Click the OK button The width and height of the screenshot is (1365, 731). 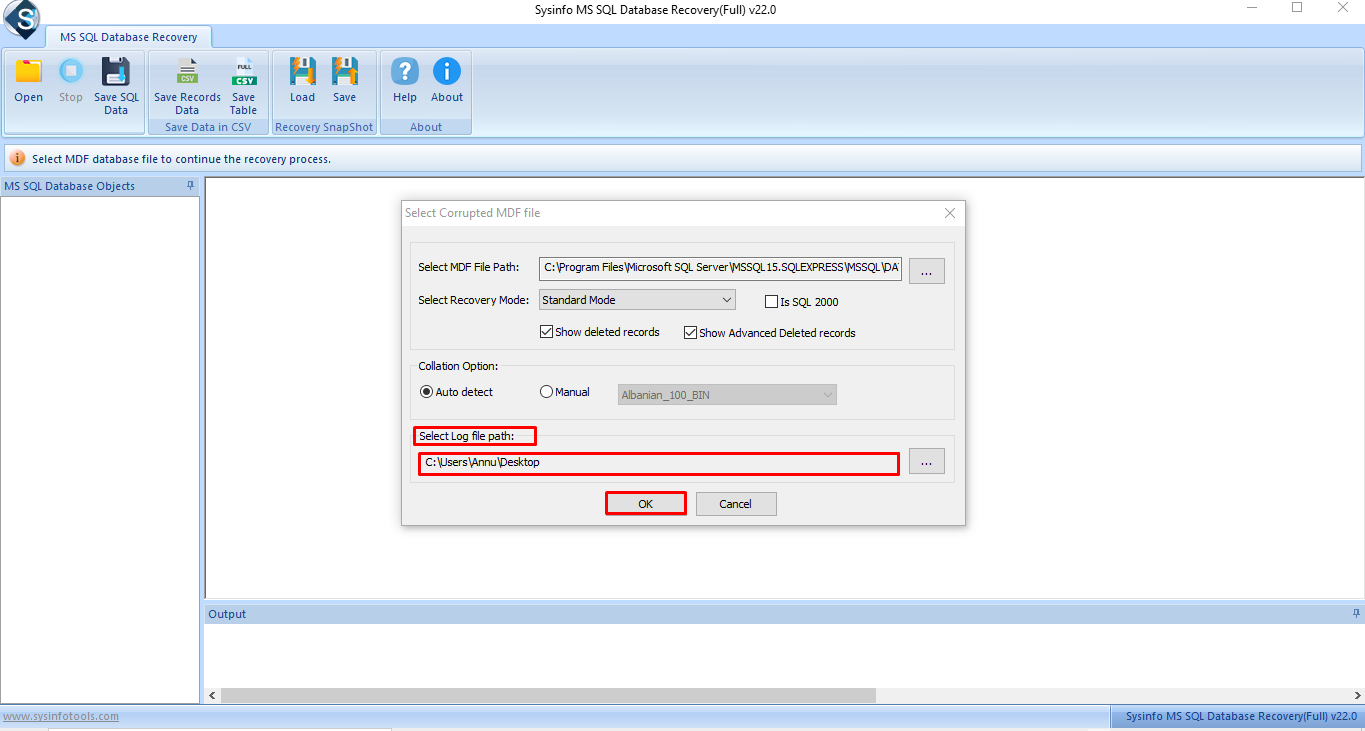645,504
